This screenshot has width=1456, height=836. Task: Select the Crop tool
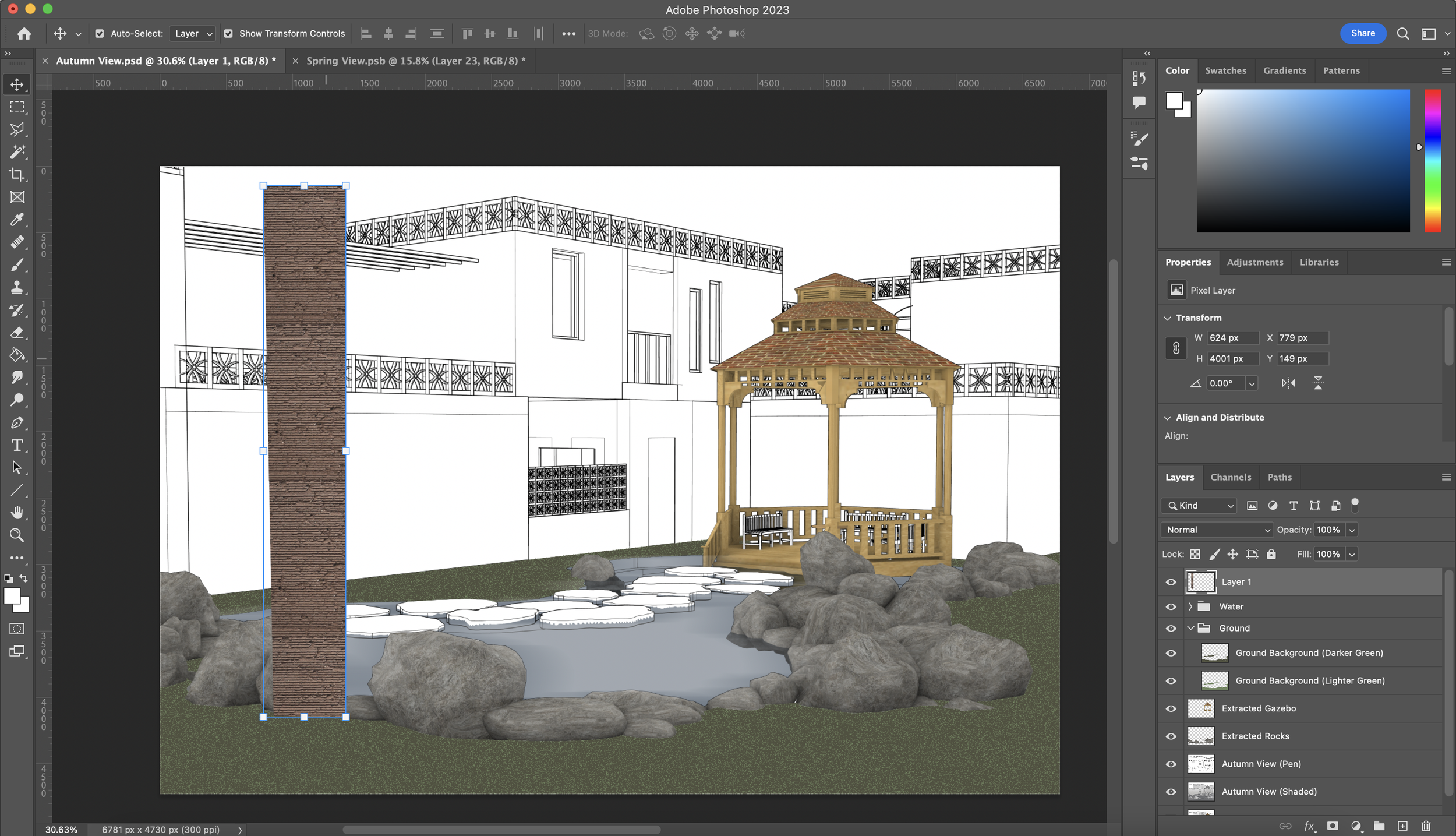pyautogui.click(x=17, y=175)
